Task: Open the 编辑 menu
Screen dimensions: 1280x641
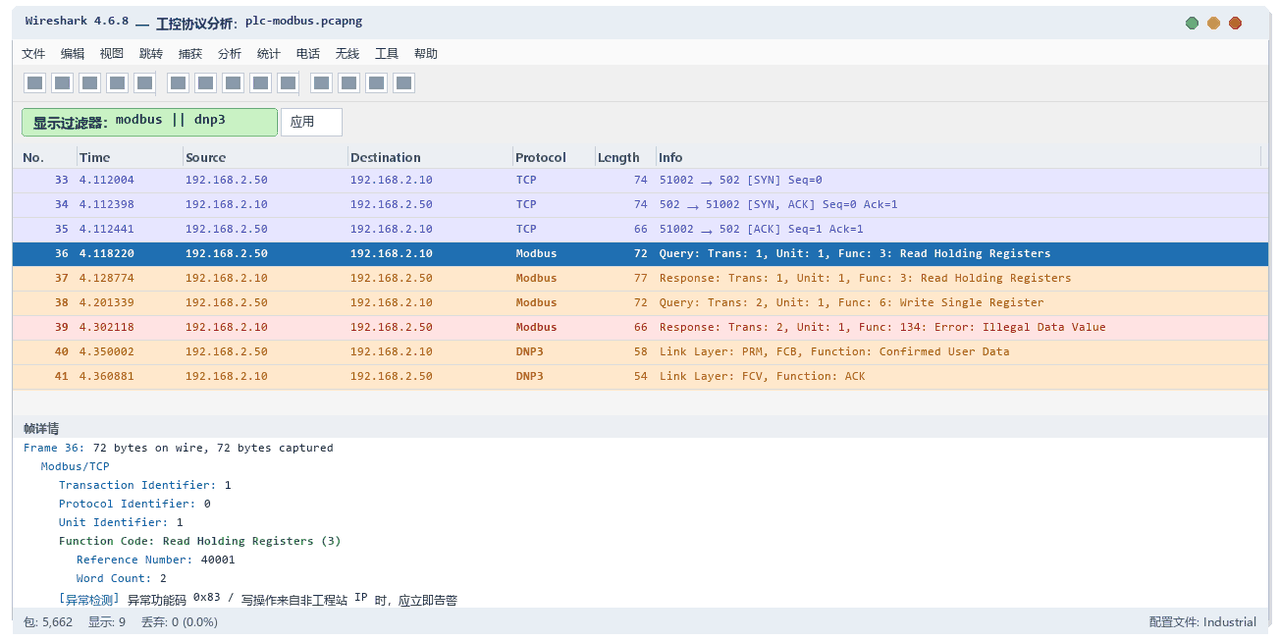Action: [x=73, y=54]
